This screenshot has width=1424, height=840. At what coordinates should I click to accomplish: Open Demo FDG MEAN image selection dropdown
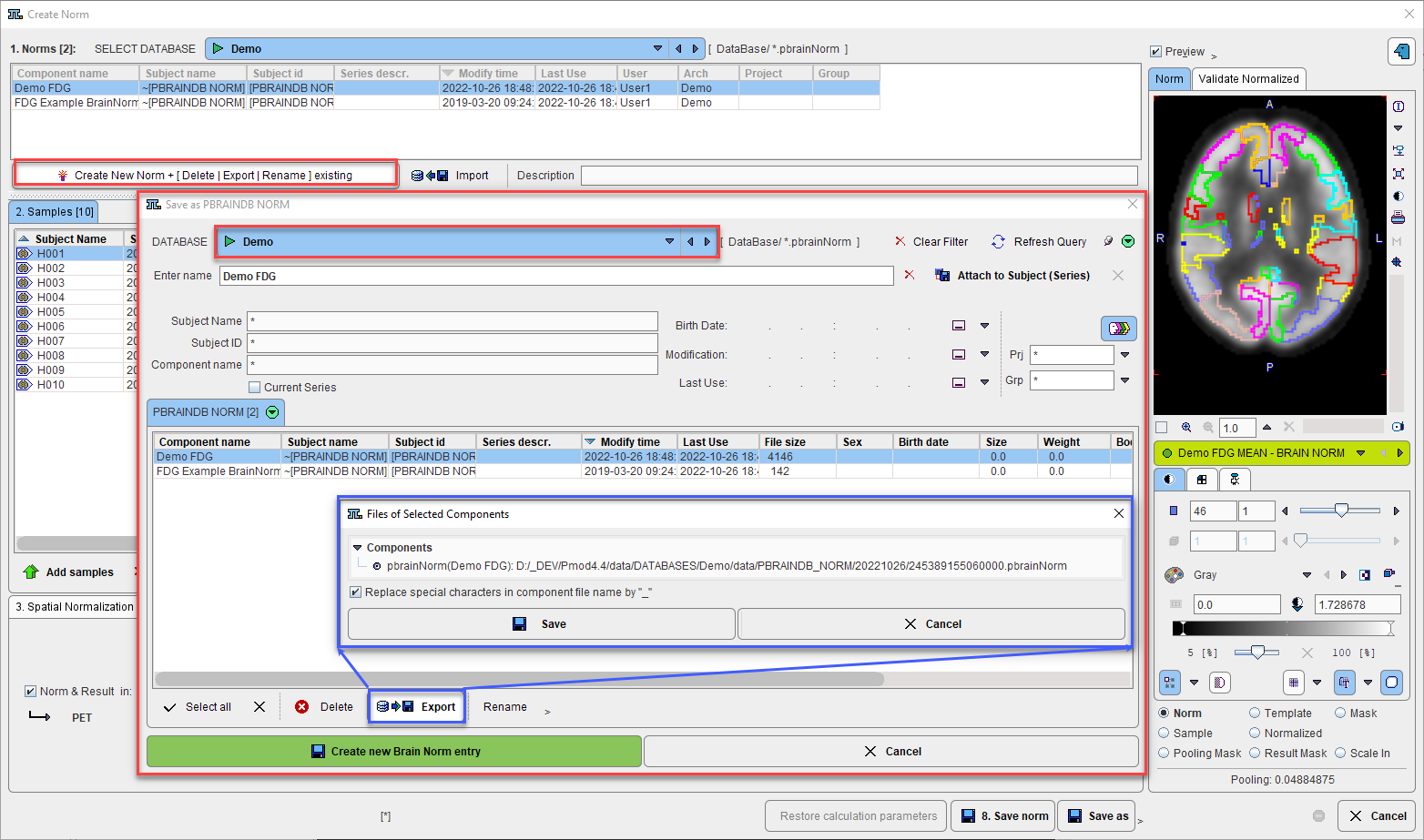click(1361, 453)
